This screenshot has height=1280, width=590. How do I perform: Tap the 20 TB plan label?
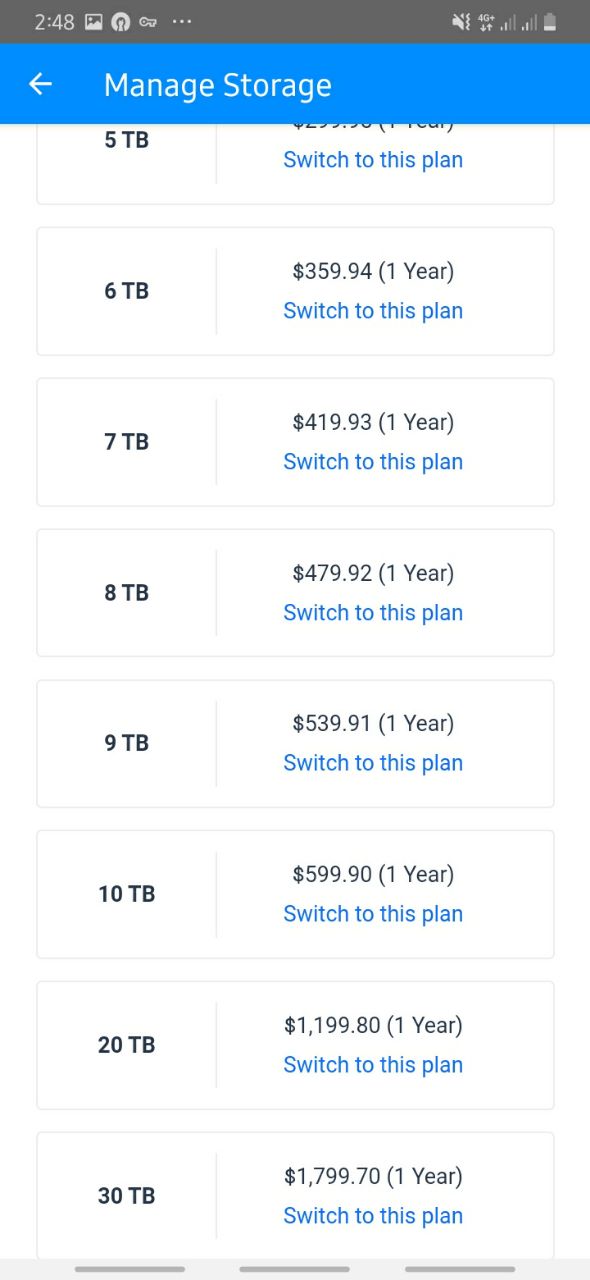(126, 1045)
